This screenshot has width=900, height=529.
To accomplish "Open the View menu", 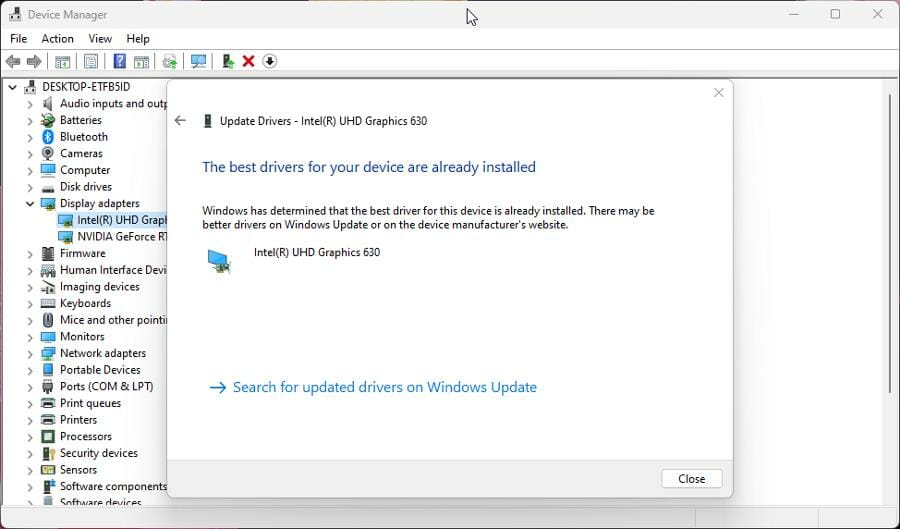I will [100, 38].
